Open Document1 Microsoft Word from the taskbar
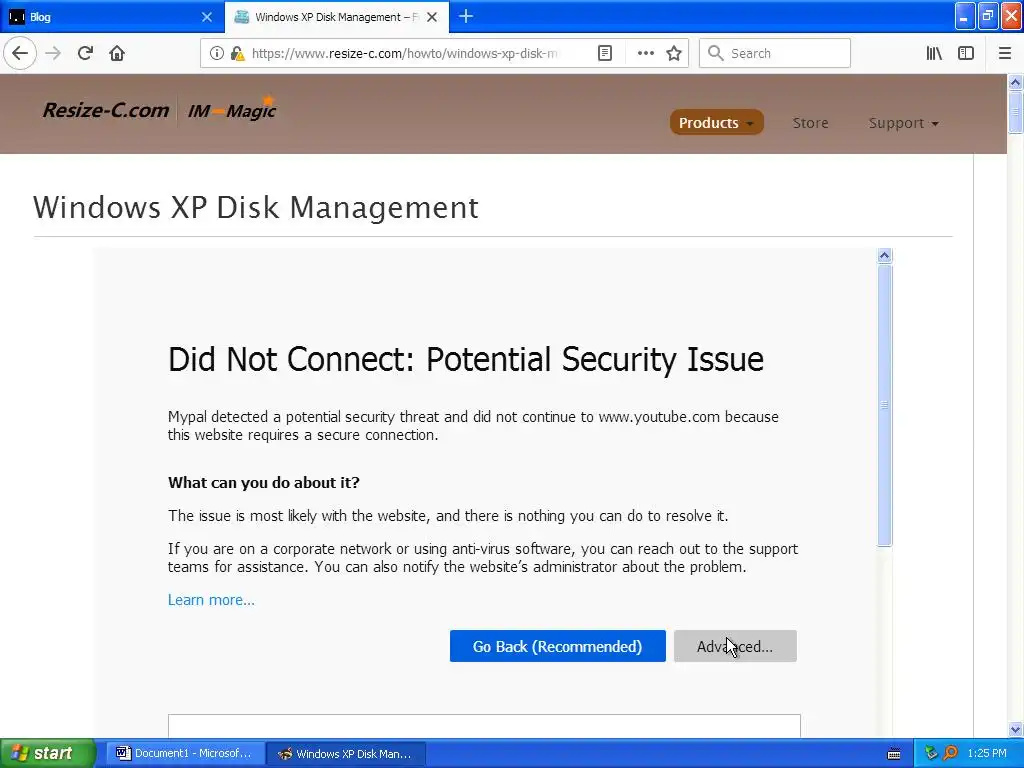Viewport: 1024px width, 768px height. point(185,754)
